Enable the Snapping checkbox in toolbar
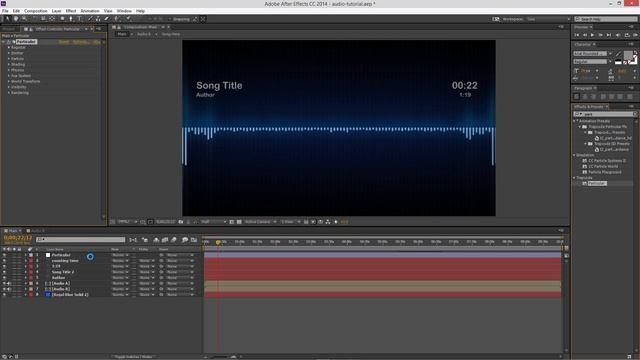 pyautogui.click(x=170, y=19)
